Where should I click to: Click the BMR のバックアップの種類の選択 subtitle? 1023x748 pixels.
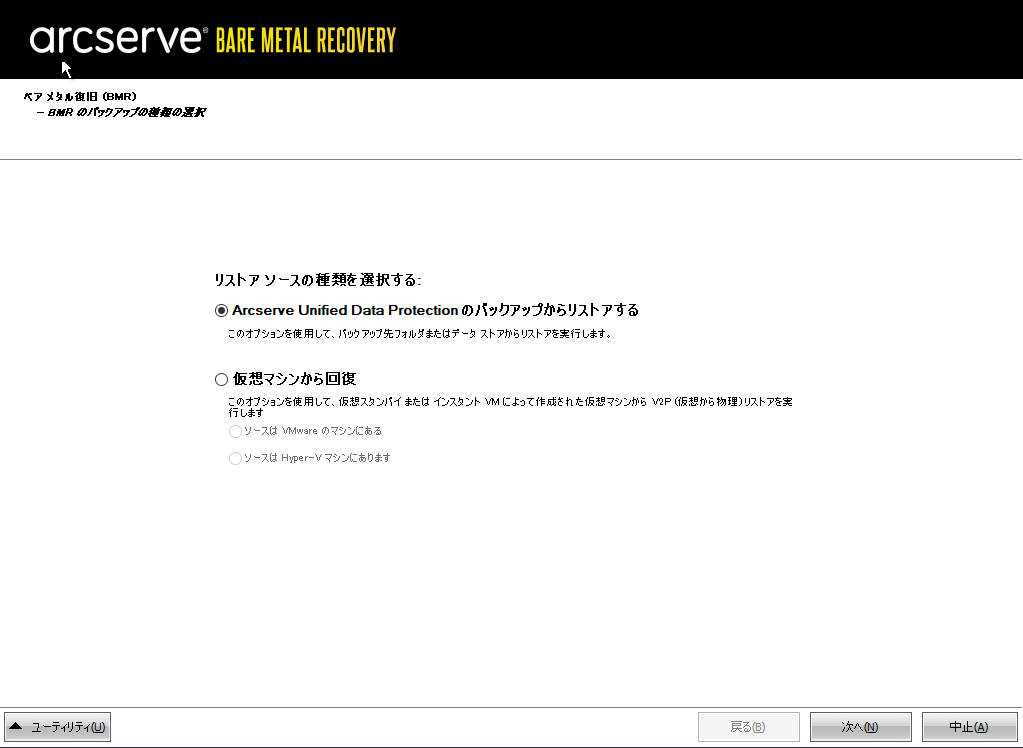coord(121,112)
